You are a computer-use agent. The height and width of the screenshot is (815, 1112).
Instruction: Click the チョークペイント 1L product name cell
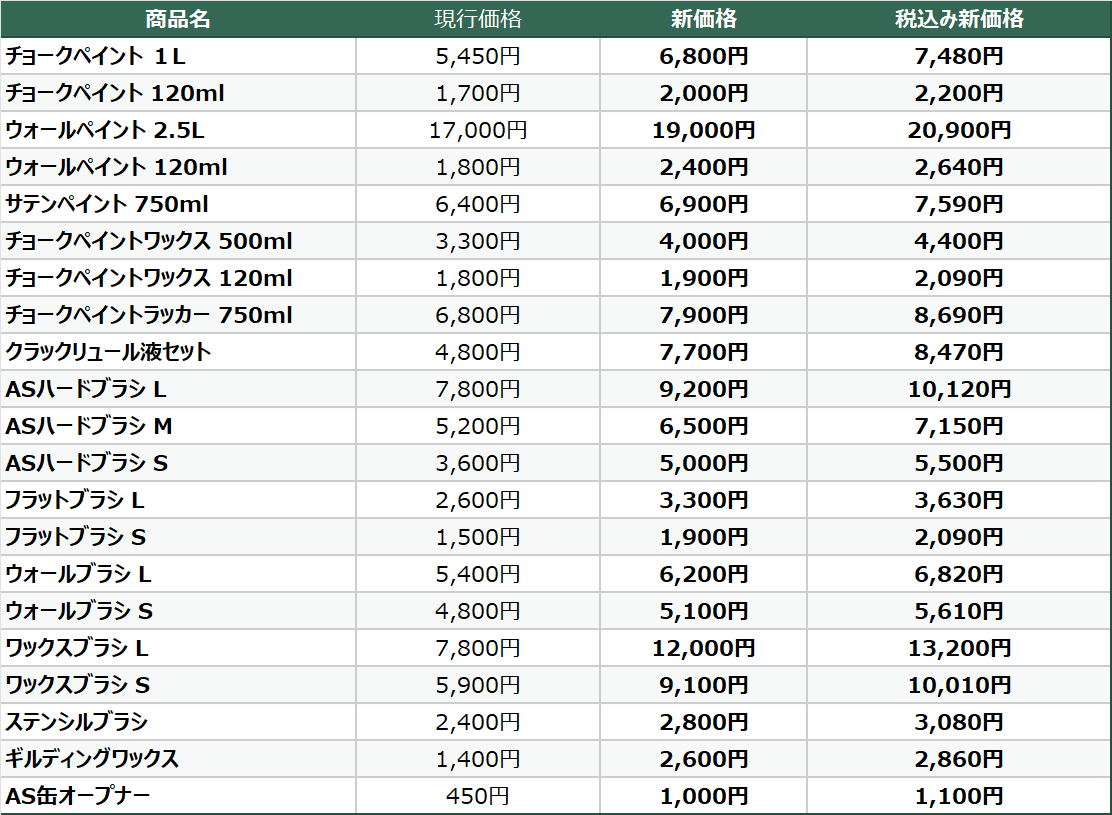(96, 56)
